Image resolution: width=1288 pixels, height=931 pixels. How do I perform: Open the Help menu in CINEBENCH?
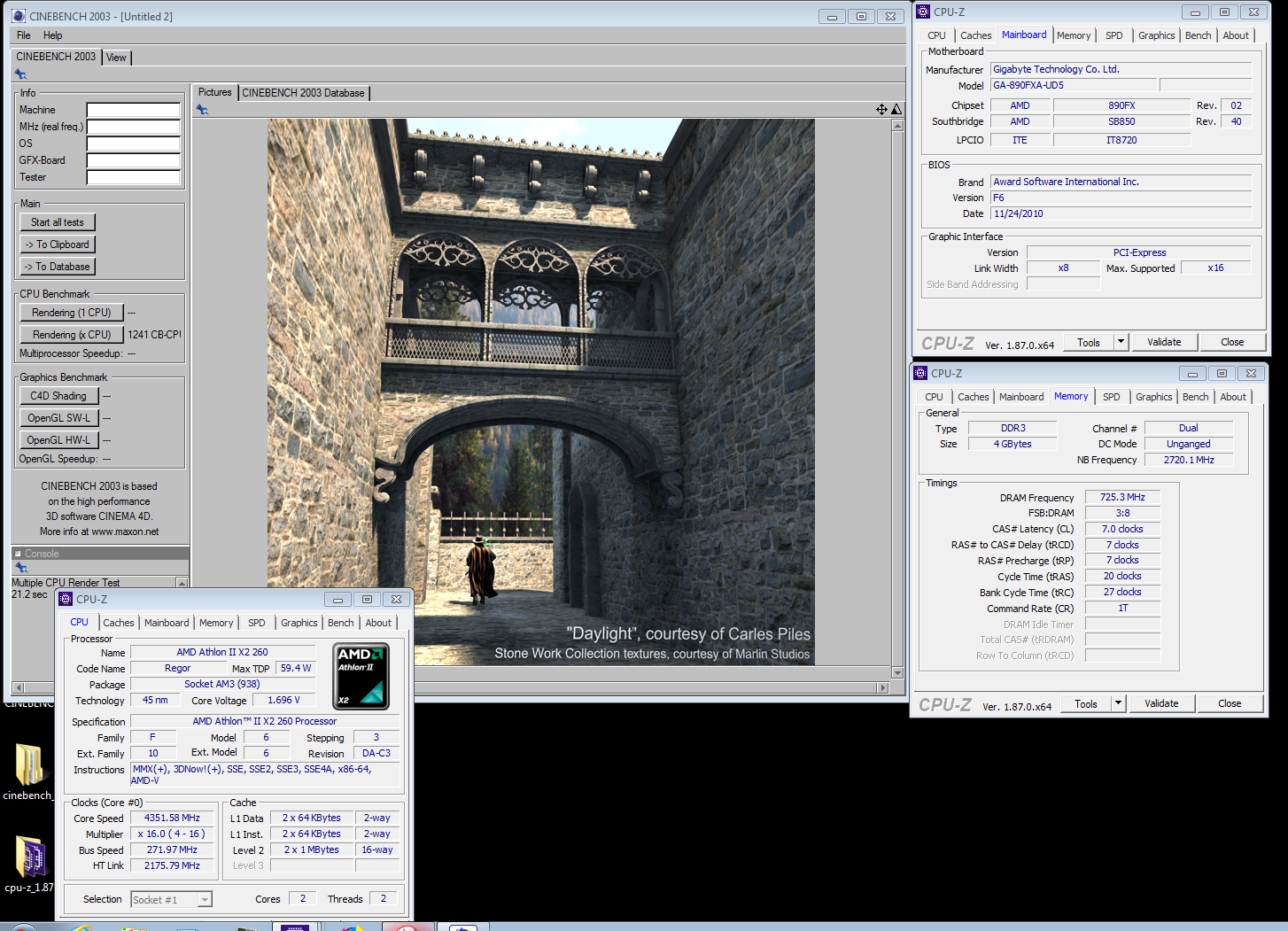click(x=52, y=35)
